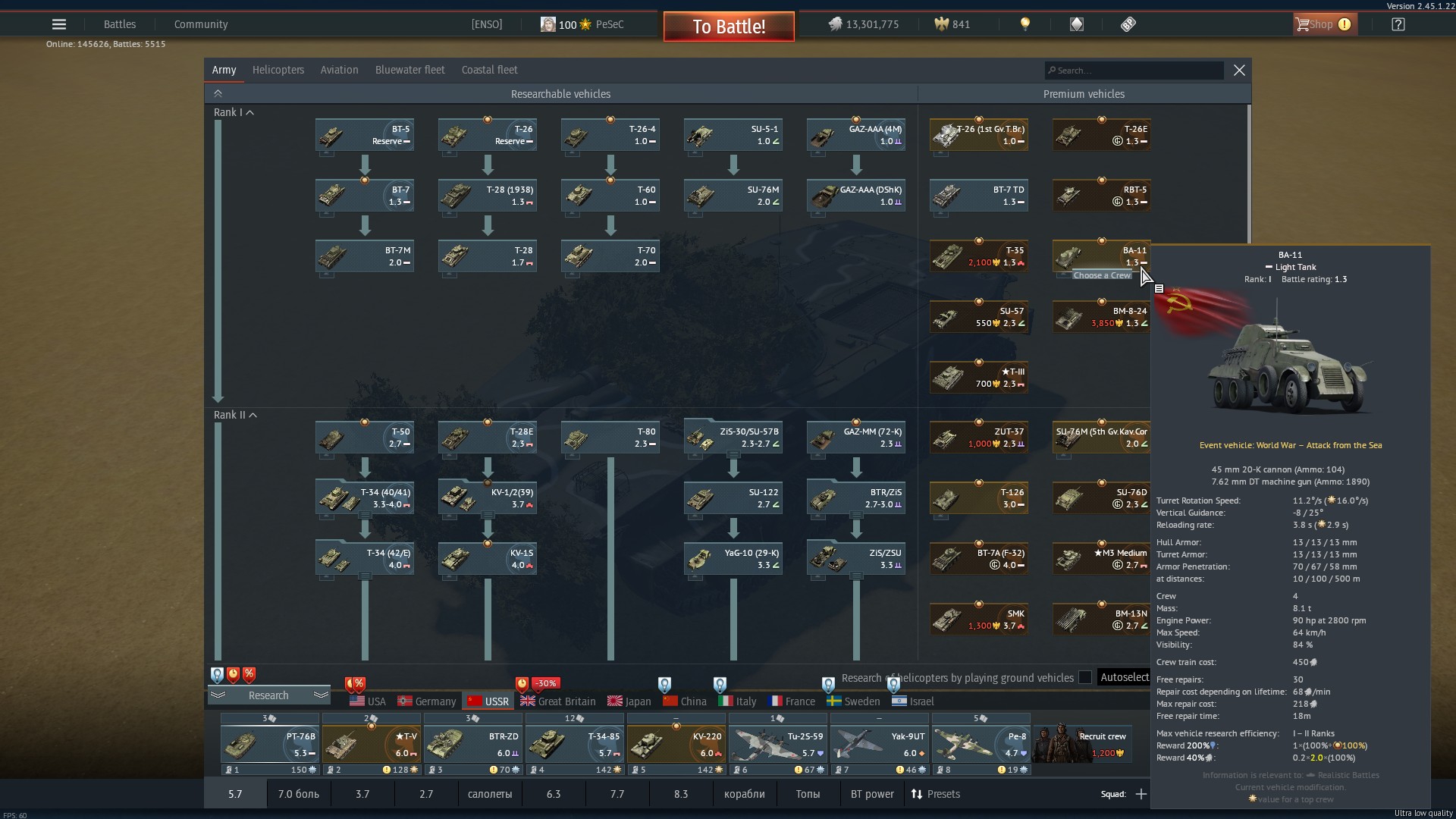
Task: Open the help question mark icon
Action: pos(1398,24)
